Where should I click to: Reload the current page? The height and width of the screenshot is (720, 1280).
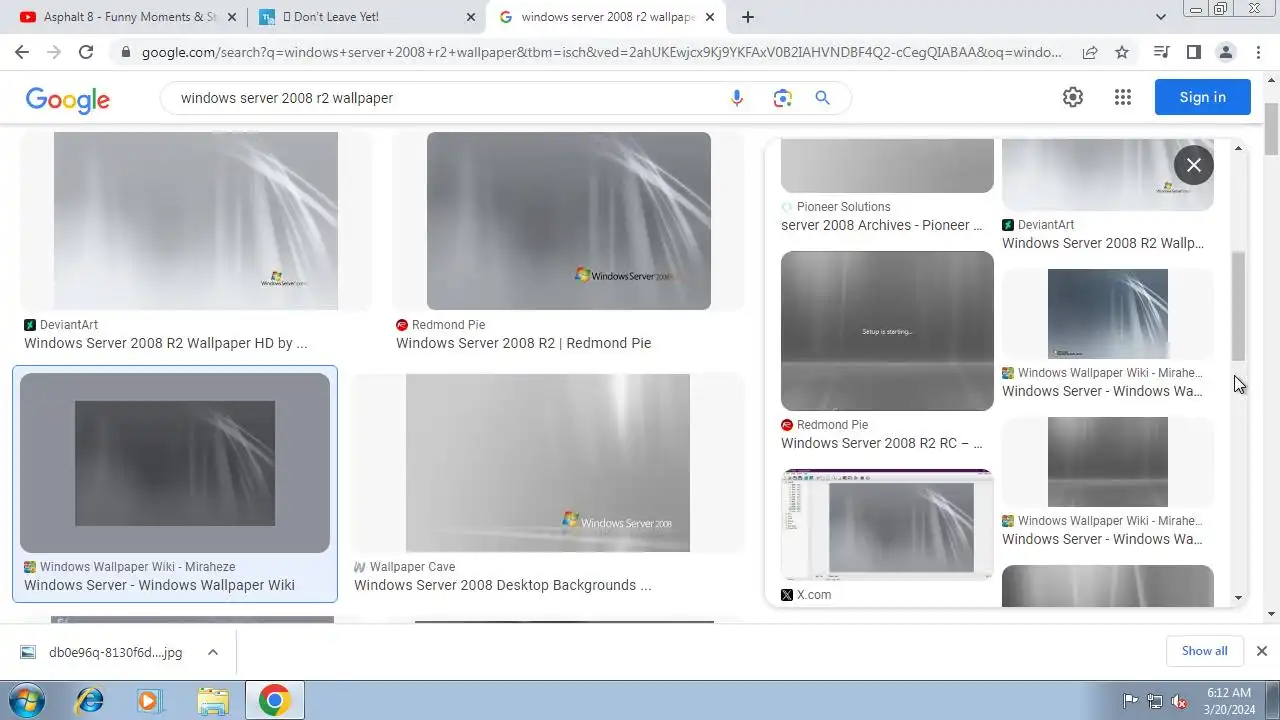click(x=86, y=52)
